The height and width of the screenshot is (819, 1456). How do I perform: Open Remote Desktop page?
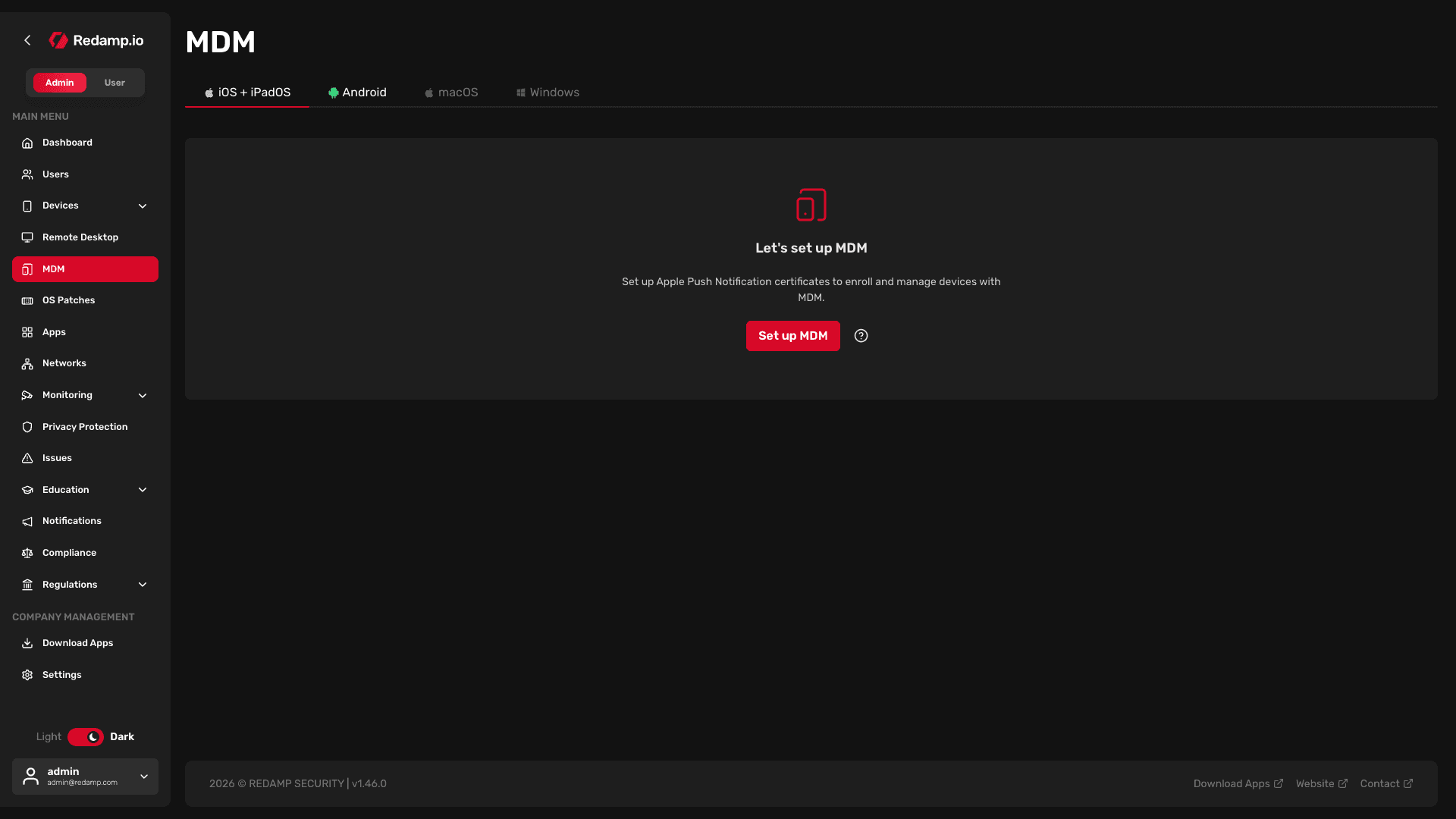pos(85,237)
